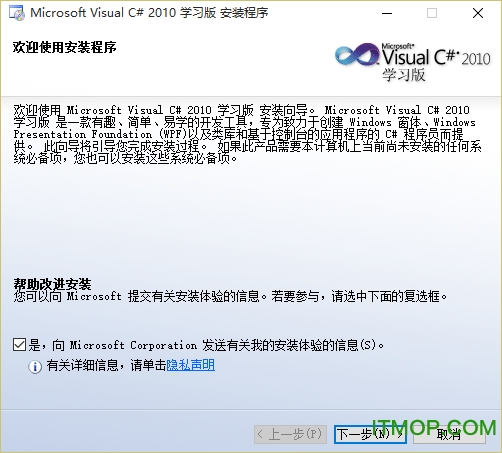This screenshot has height=453, width=502.
Task: Click the blue information icon beside privacy text
Action: coord(35,367)
